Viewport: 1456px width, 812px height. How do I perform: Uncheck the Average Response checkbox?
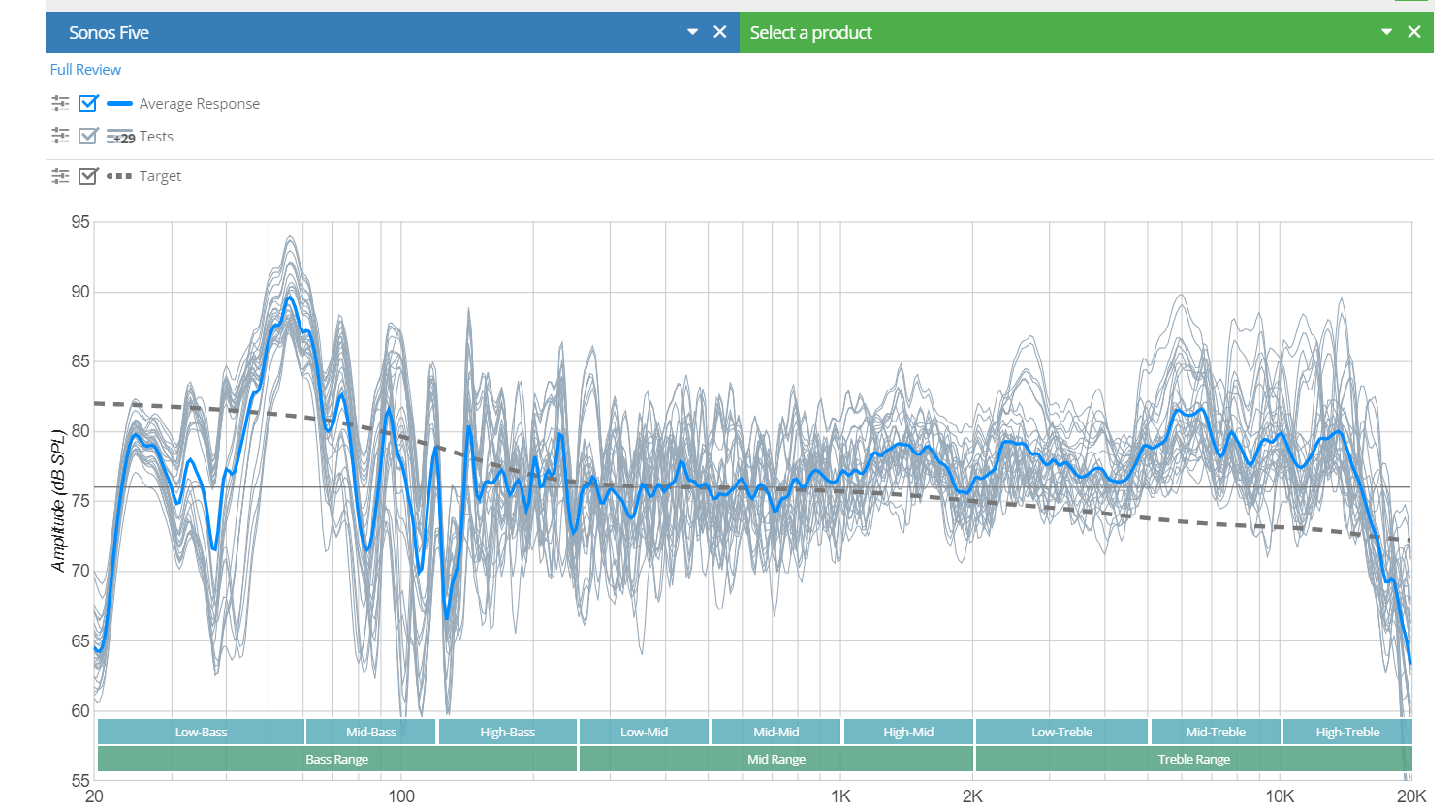pyautogui.click(x=88, y=103)
